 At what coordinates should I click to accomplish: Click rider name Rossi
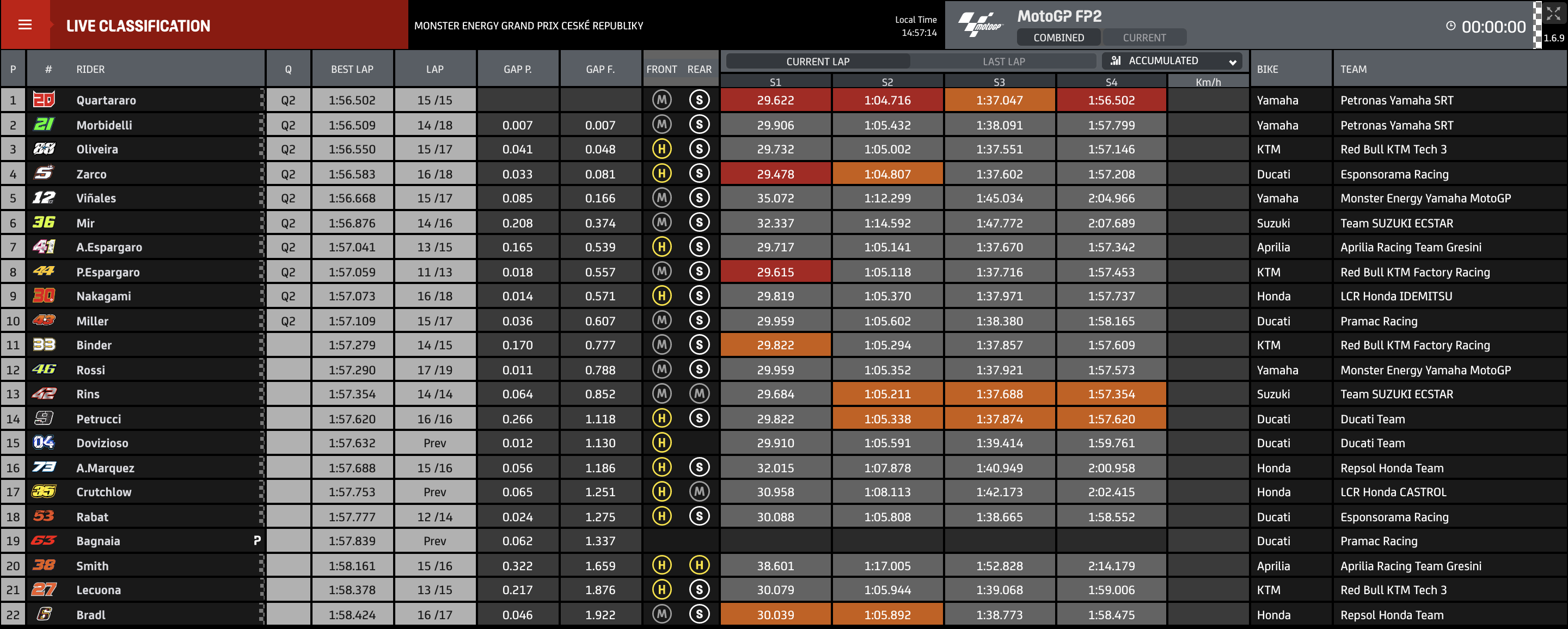pos(91,369)
